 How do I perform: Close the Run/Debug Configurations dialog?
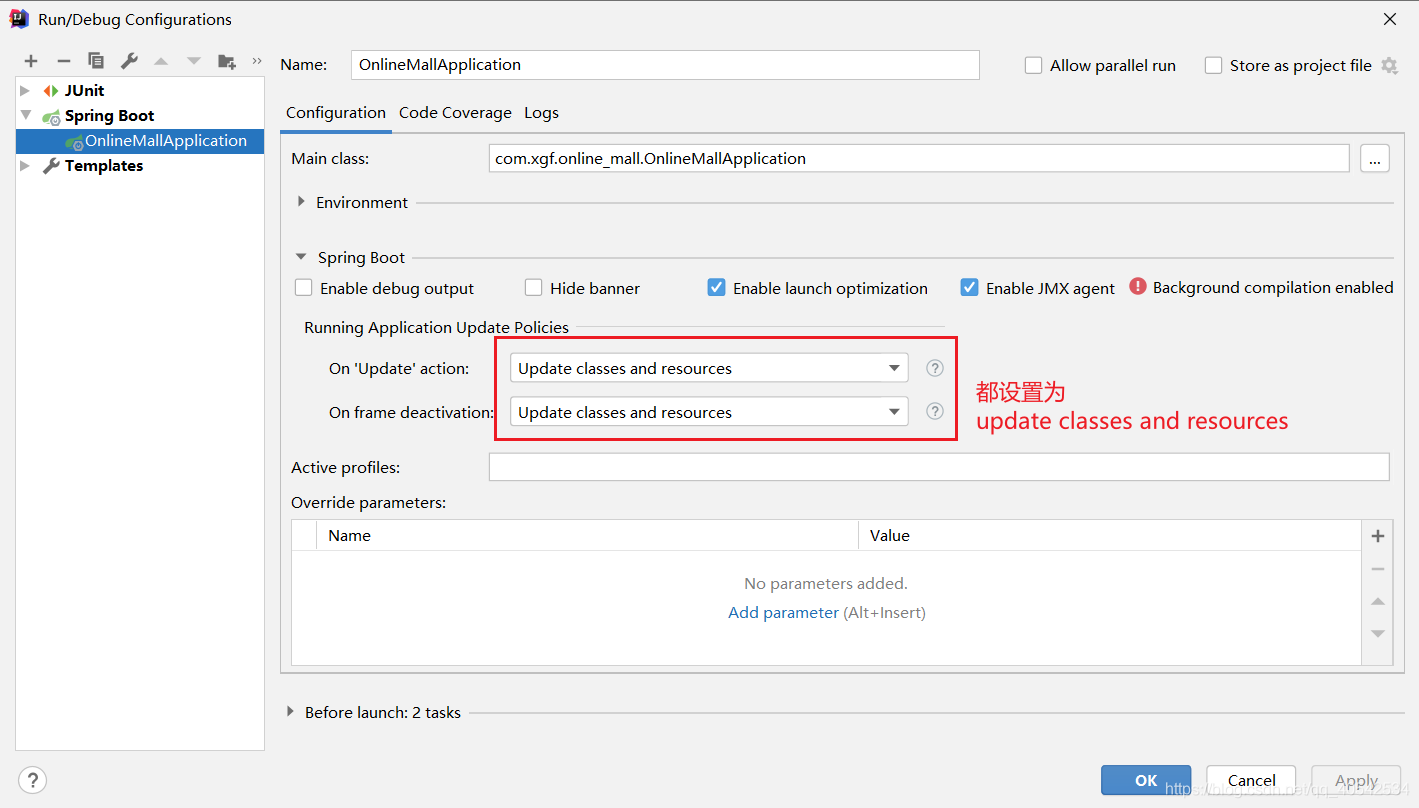tap(1390, 19)
